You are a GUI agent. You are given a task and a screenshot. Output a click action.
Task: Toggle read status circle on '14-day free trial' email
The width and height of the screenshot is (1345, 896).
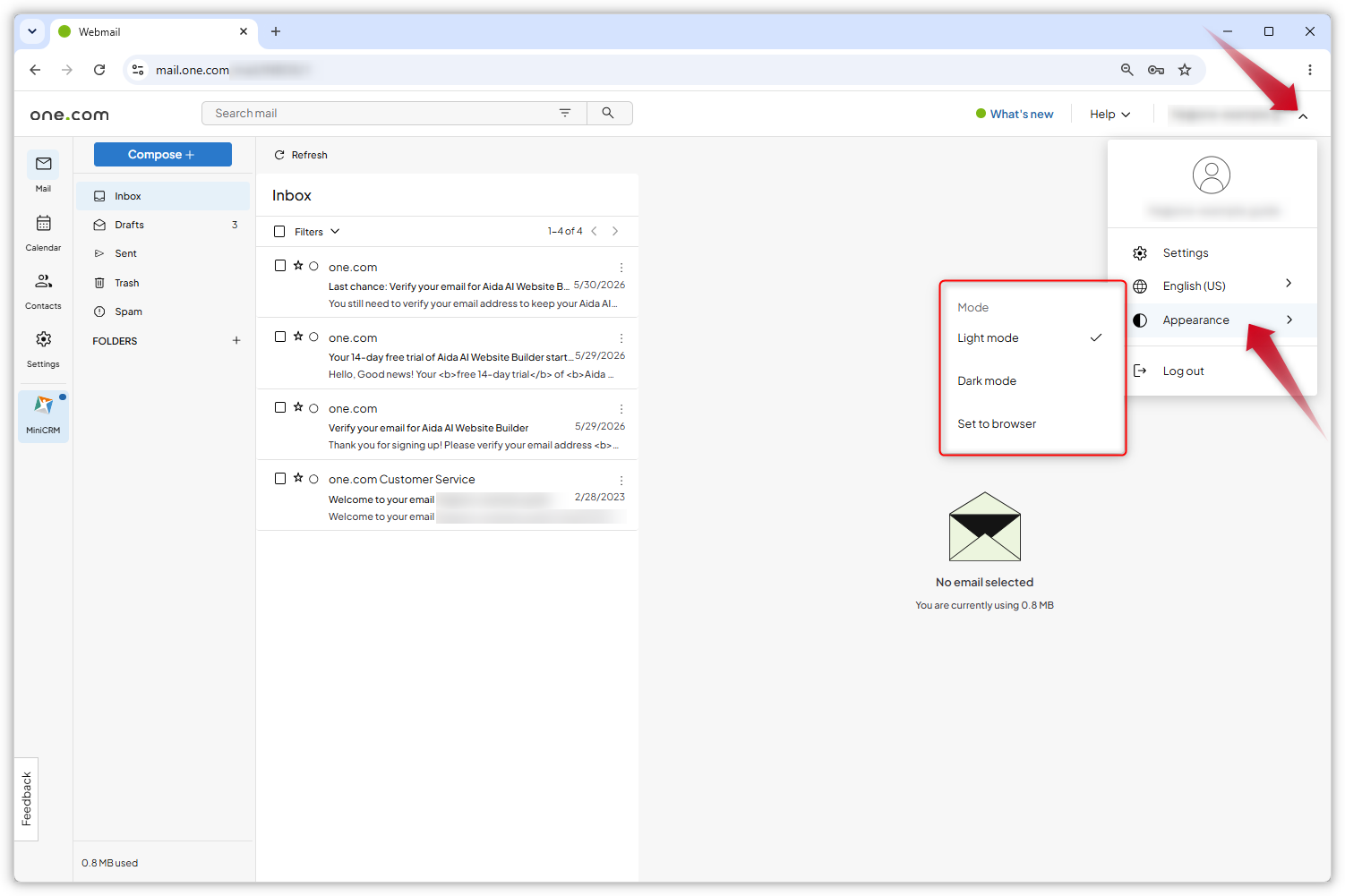pyautogui.click(x=313, y=337)
